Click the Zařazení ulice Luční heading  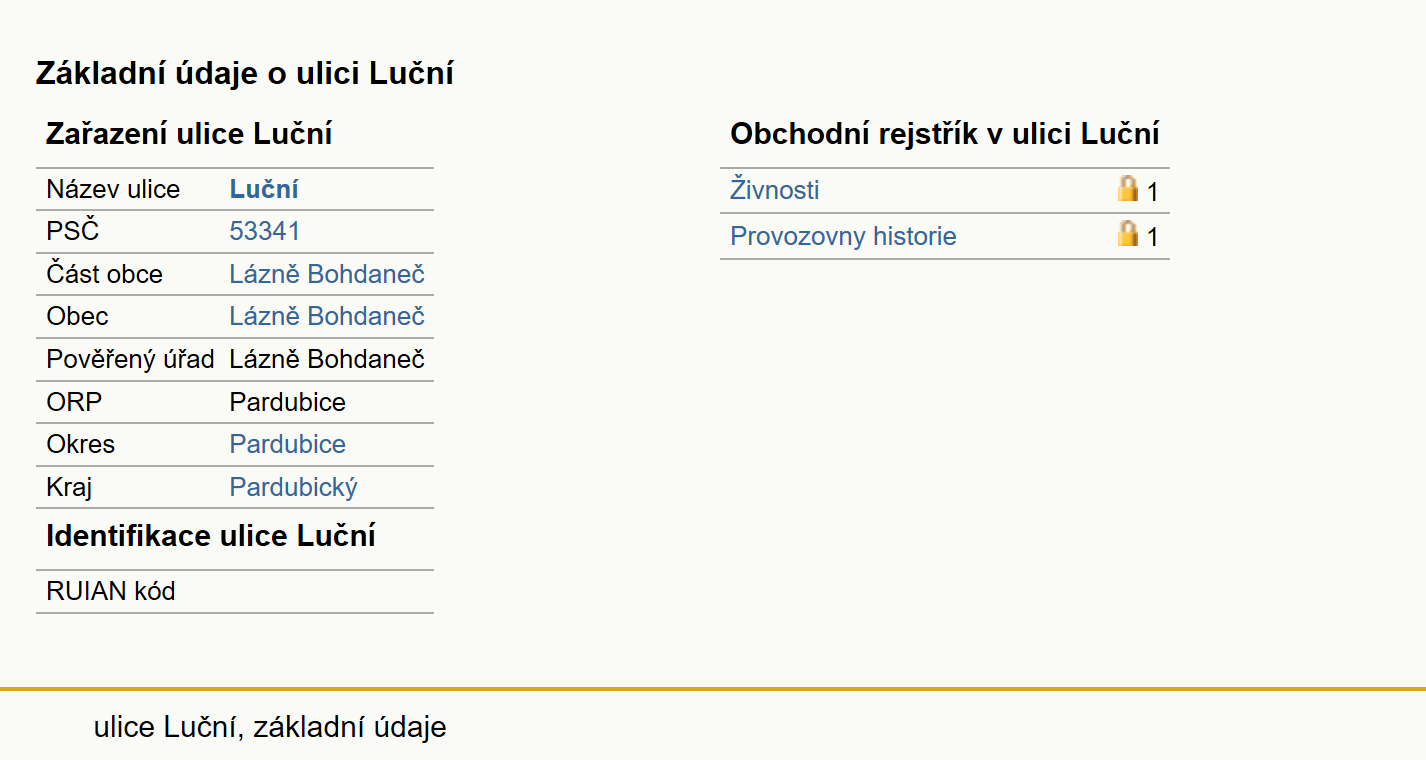click(189, 133)
